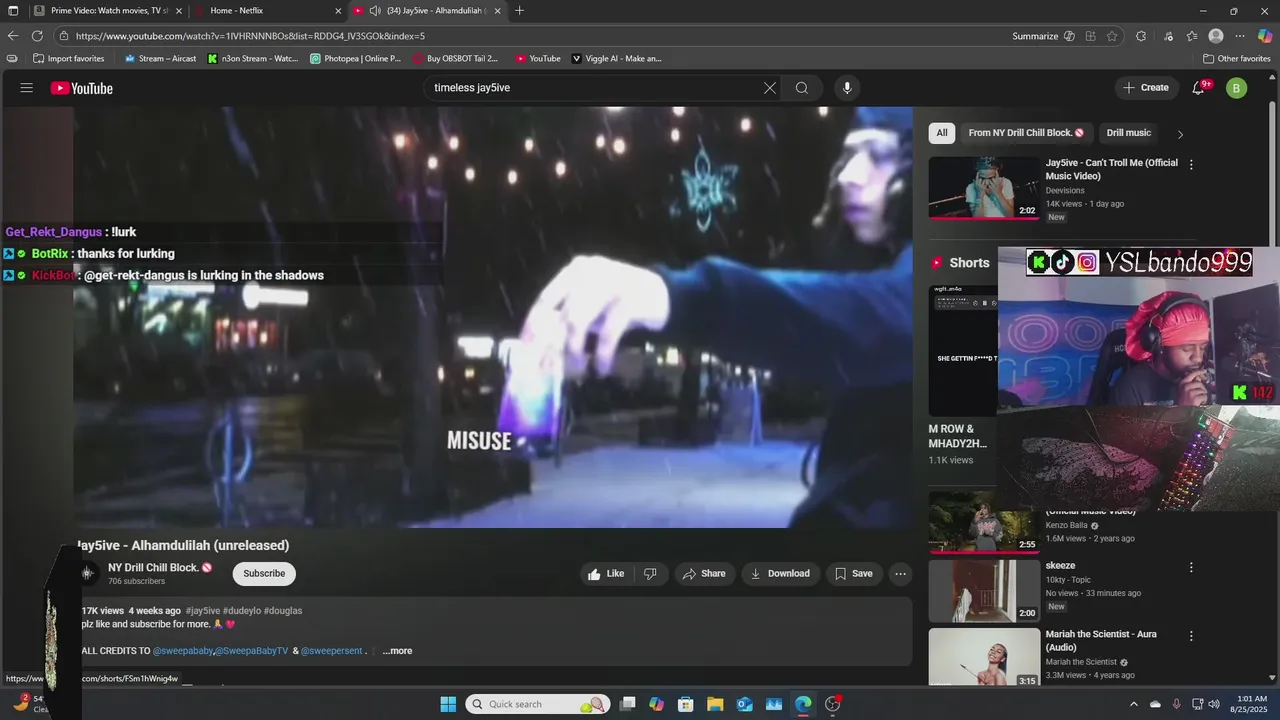This screenshot has height=720, width=1280.
Task: Open the YouTube account avatar menu
Action: [1236, 88]
